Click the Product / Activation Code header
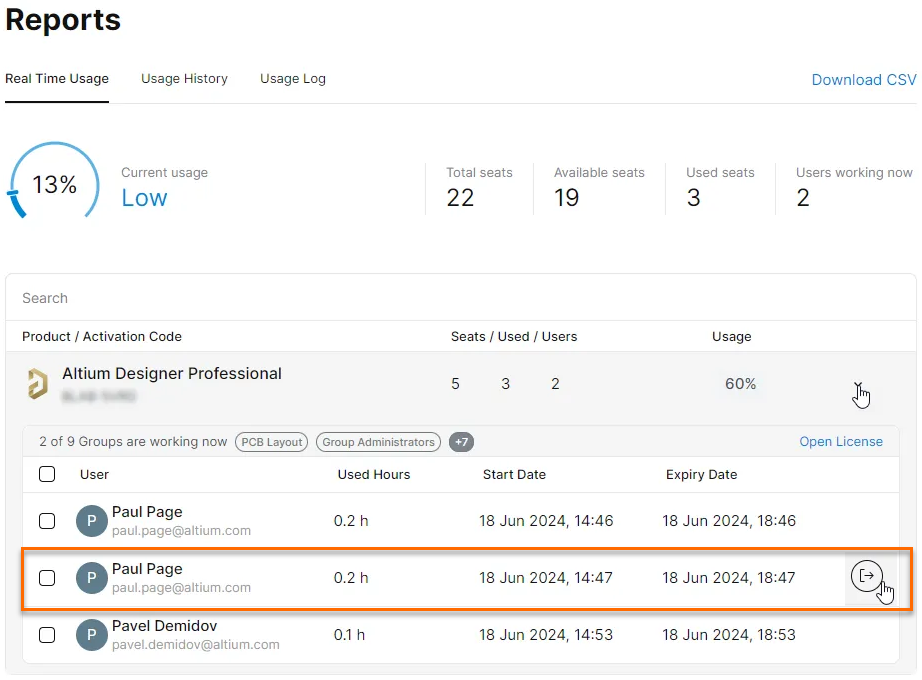This screenshot has width=922, height=680. pos(102,336)
